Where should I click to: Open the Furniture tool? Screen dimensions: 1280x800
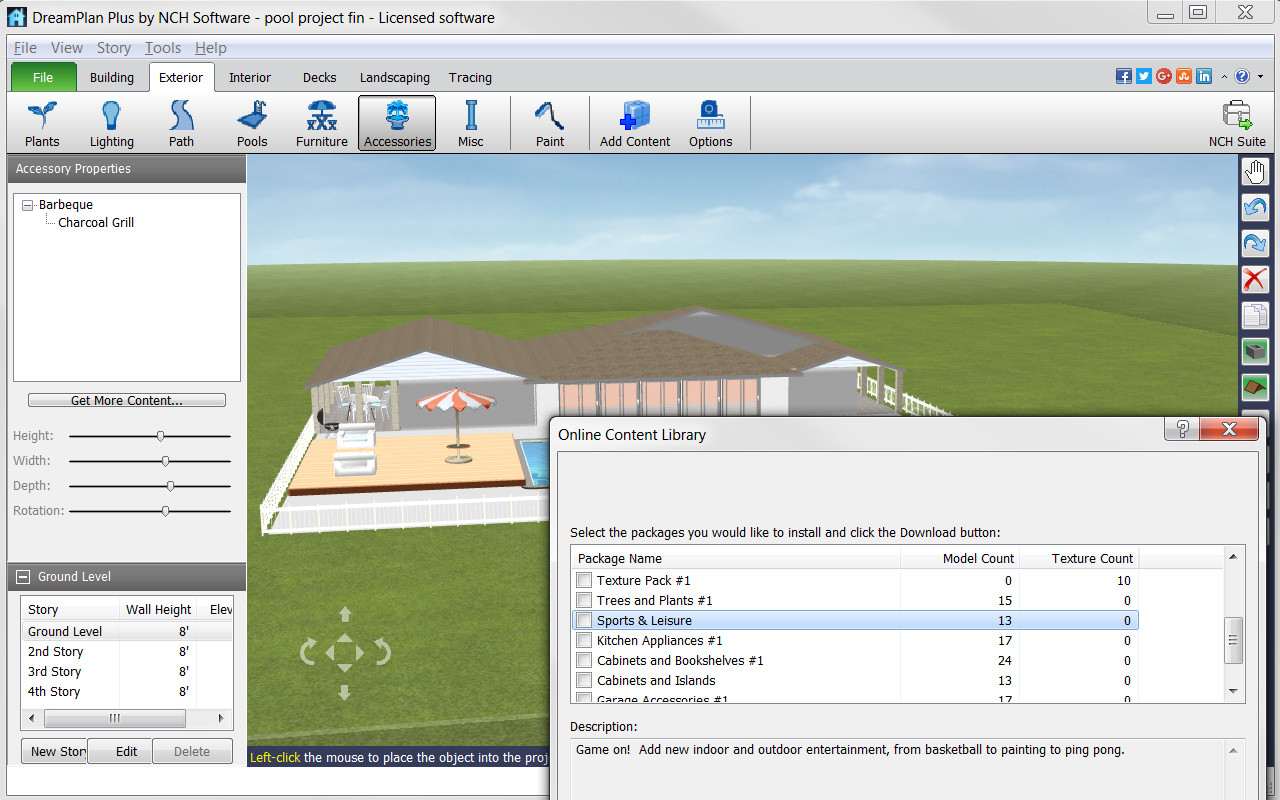pyautogui.click(x=321, y=120)
